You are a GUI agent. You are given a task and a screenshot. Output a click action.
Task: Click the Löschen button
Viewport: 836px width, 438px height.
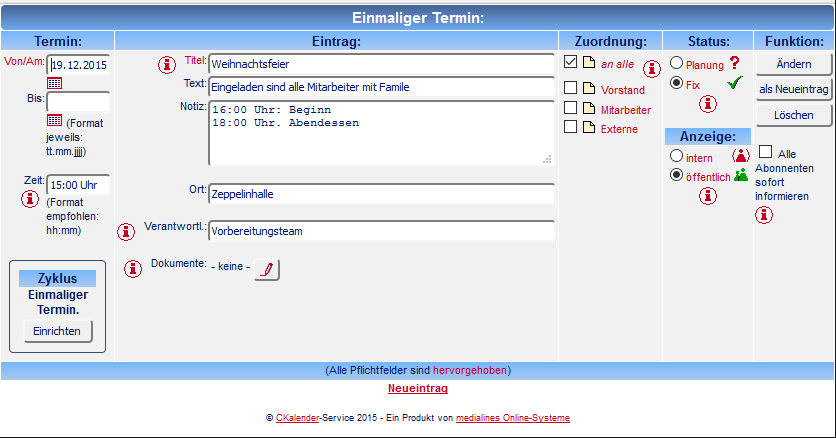pos(794,115)
